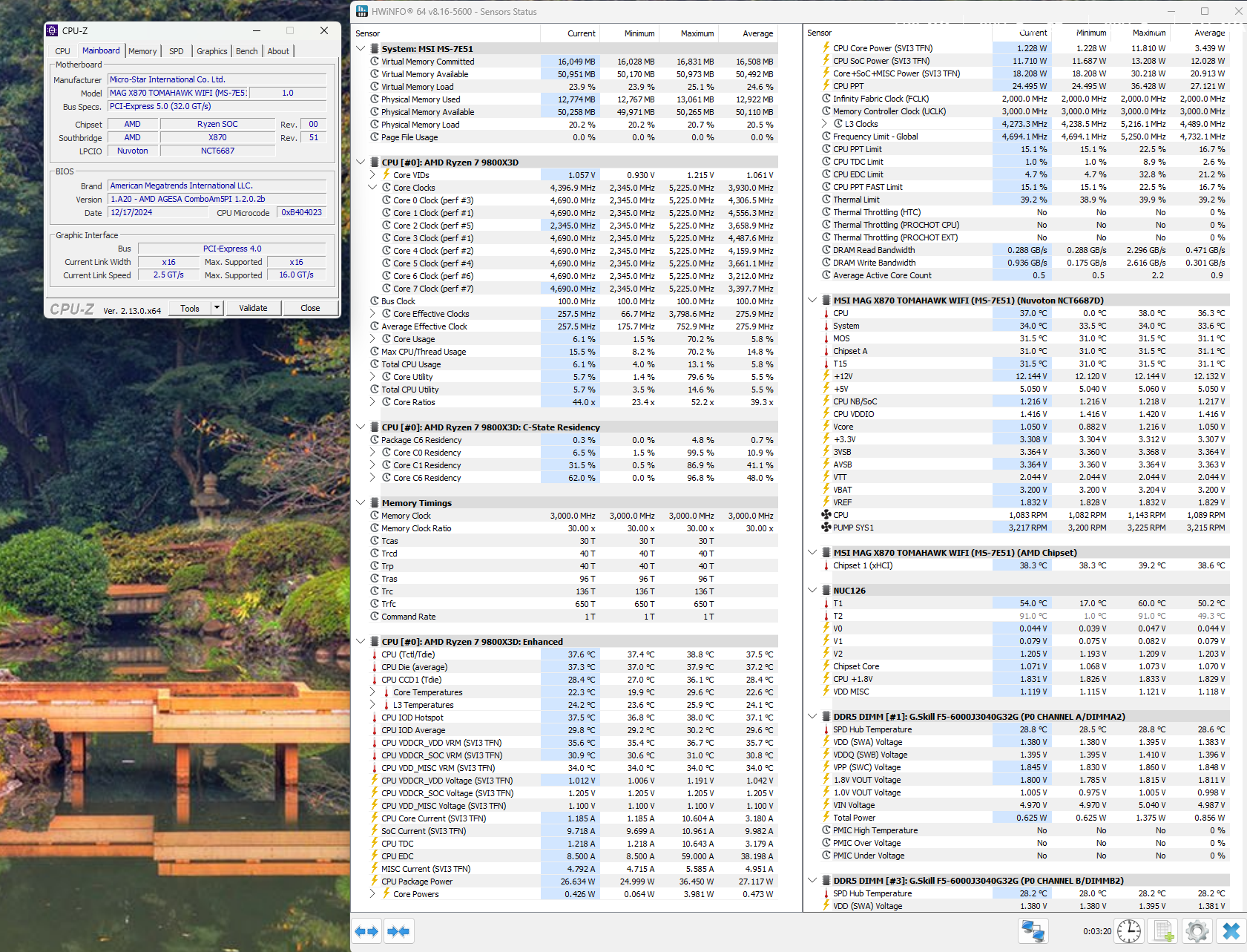Image resolution: width=1247 pixels, height=952 pixels.
Task: Collapse the CPU [#0]: AMD Ryzen 7 9800X3D section
Action: (x=361, y=163)
